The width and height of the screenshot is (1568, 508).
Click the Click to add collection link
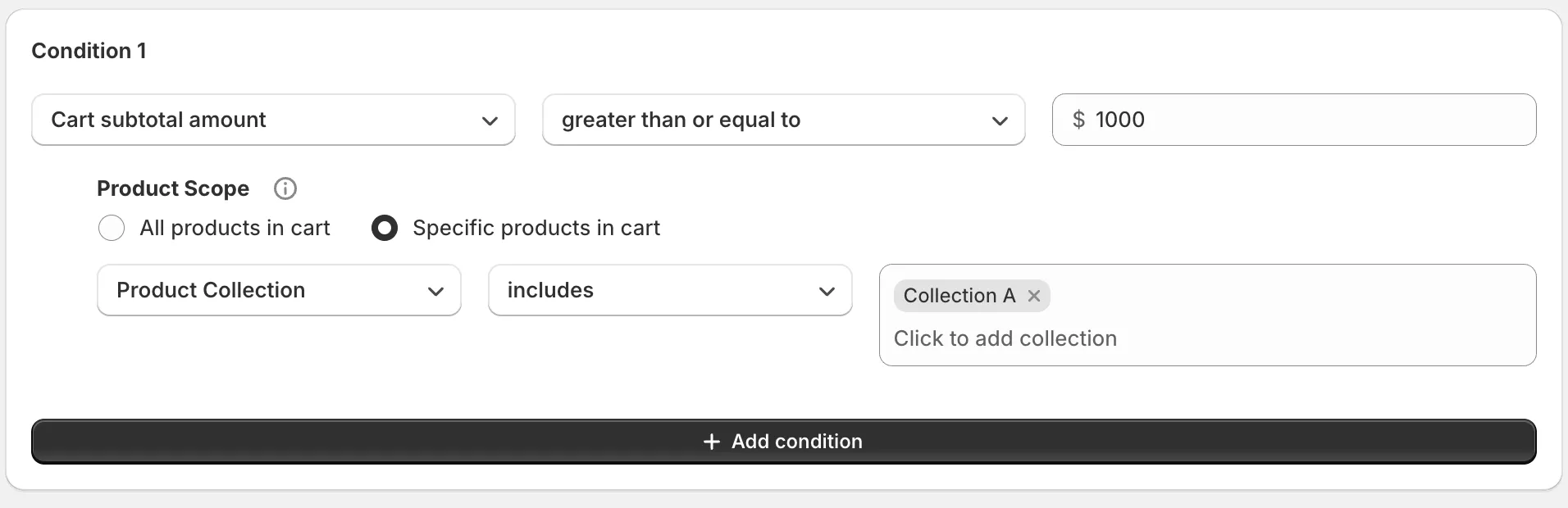(1005, 338)
